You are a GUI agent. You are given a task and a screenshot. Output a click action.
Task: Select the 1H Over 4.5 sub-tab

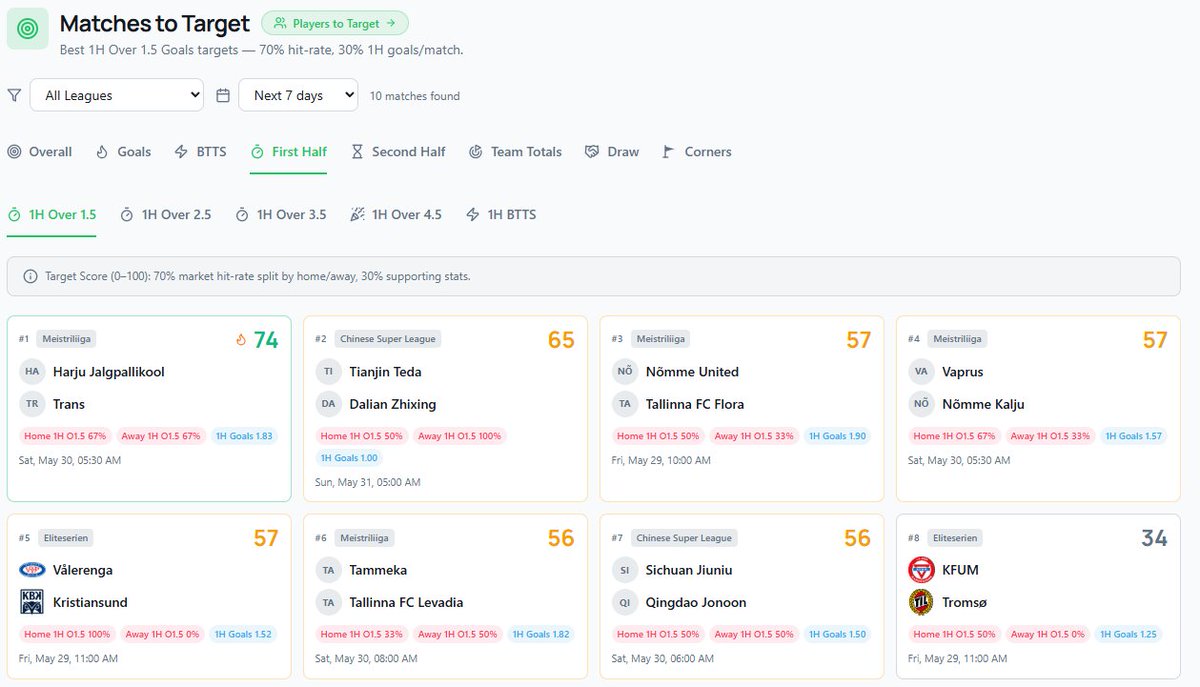click(396, 214)
